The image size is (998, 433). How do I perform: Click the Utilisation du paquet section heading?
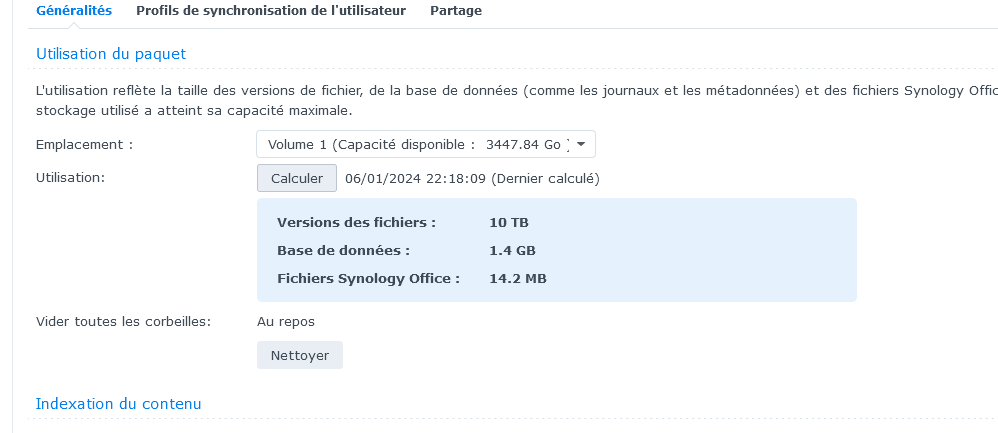pyautogui.click(x=111, y=54)
